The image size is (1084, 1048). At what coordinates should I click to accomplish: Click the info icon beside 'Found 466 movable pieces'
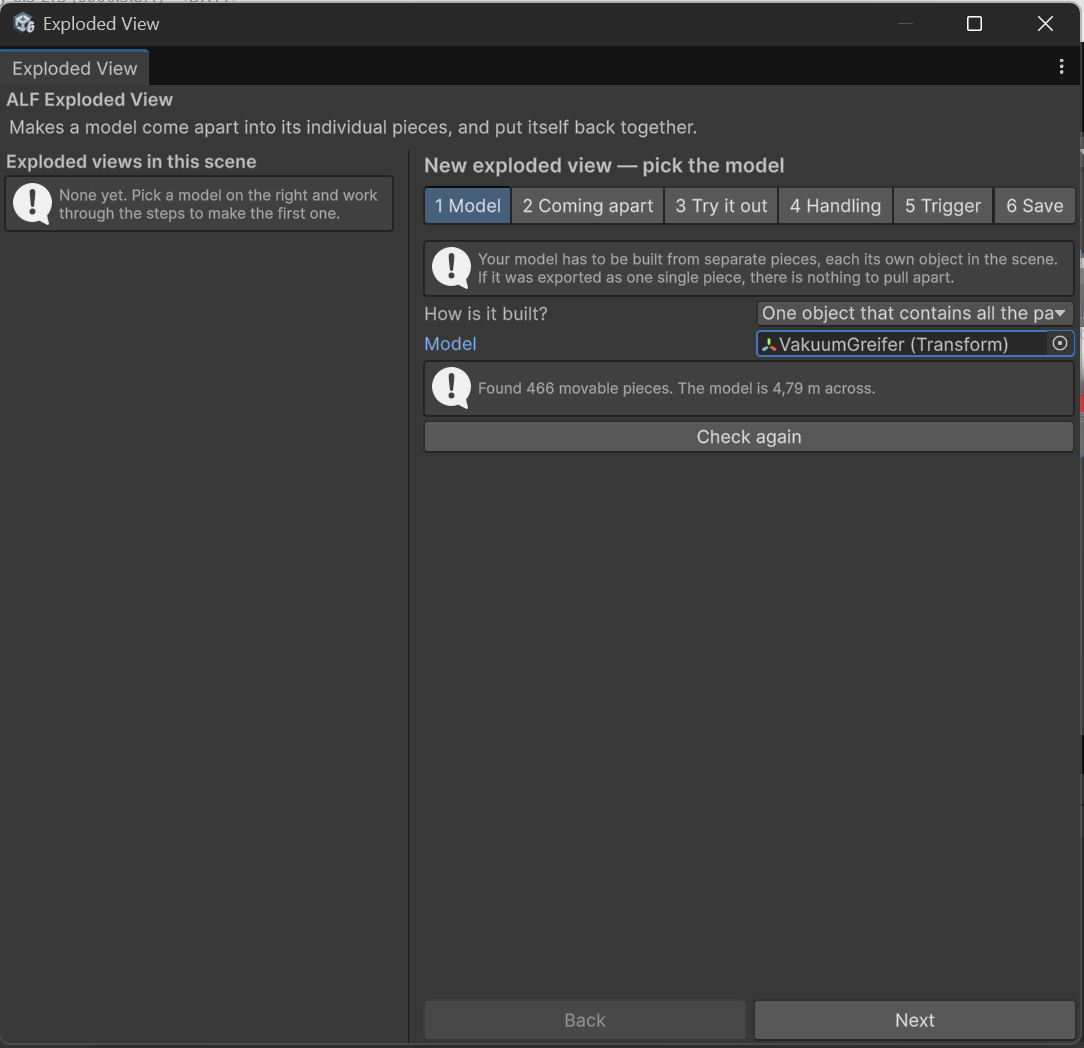pos(451,389)
